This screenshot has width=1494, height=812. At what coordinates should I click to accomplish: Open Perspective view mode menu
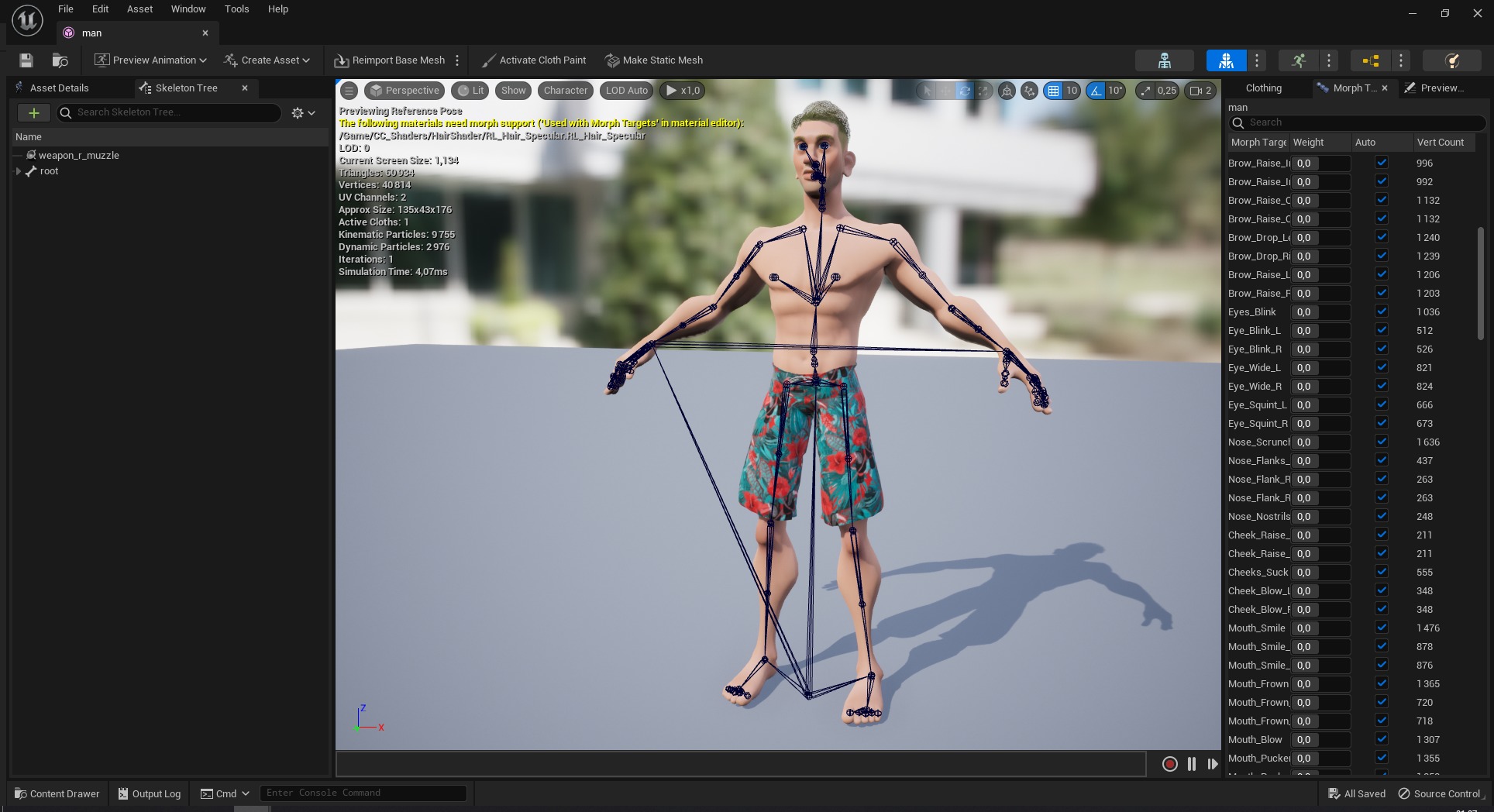tap(404, 91)
